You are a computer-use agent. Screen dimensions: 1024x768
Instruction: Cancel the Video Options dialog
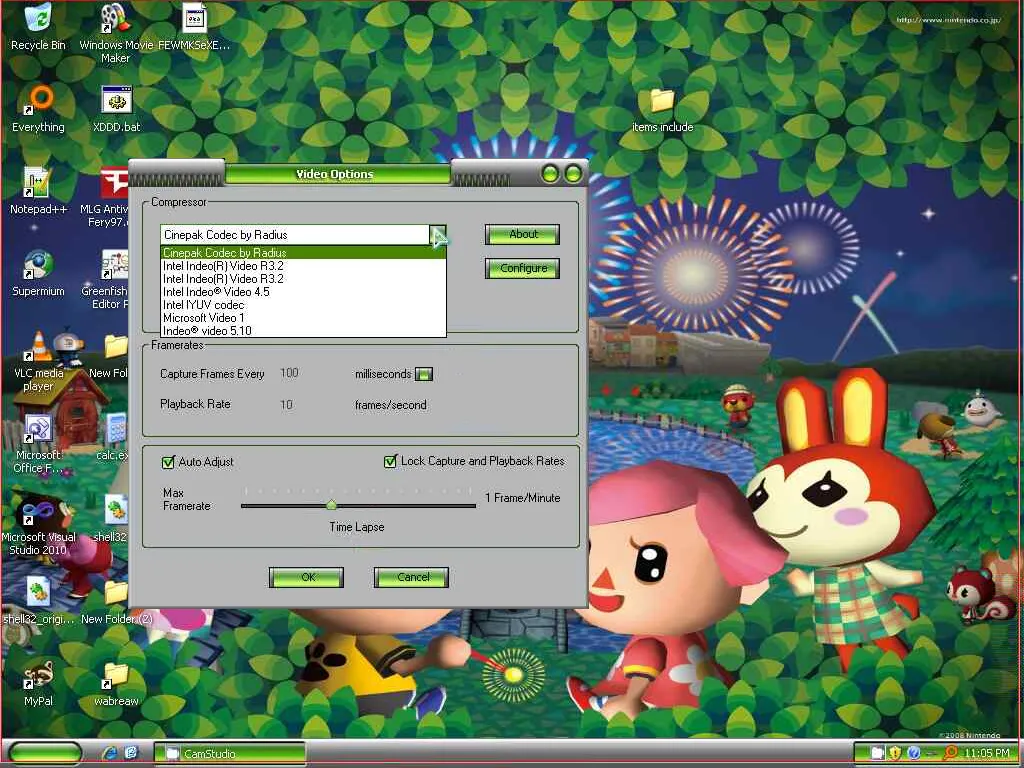[411, 577]
